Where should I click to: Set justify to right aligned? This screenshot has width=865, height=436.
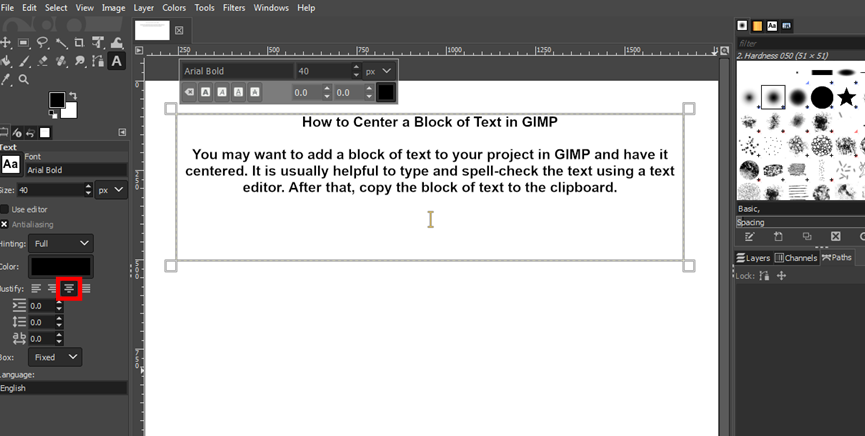point(52,288)
